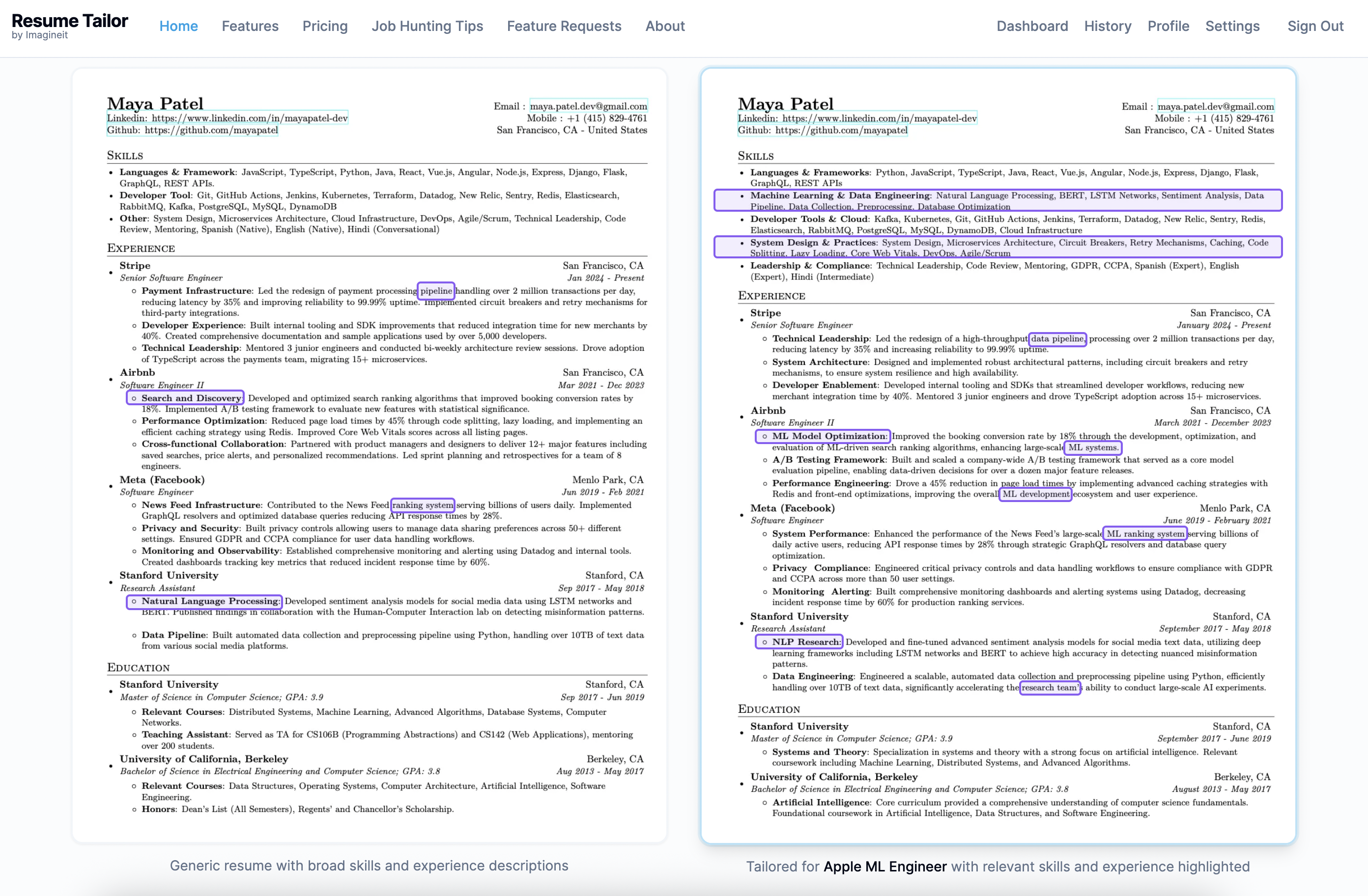Sign Out of Resume Tailor
This screenshot has height=896, width=1368.
[x=1314, y=26]
